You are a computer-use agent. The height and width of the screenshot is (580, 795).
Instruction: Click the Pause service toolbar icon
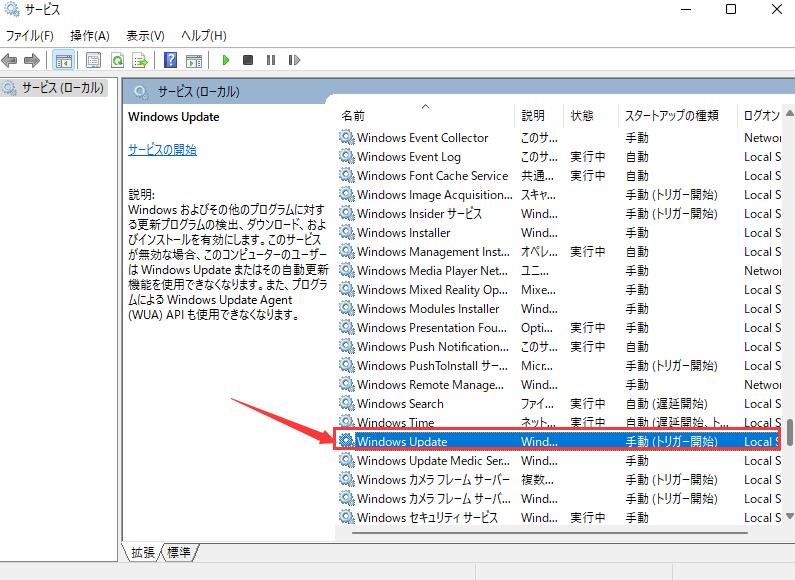pos(270,60)
